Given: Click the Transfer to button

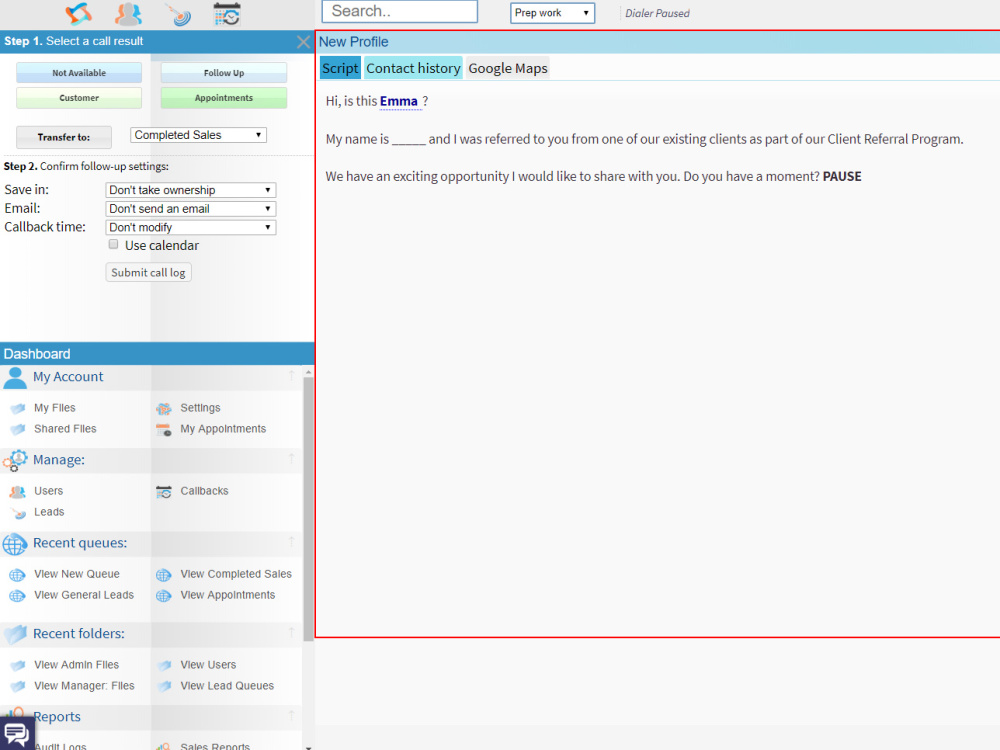Looking at the screenshot, I should (x=64, y=137).
